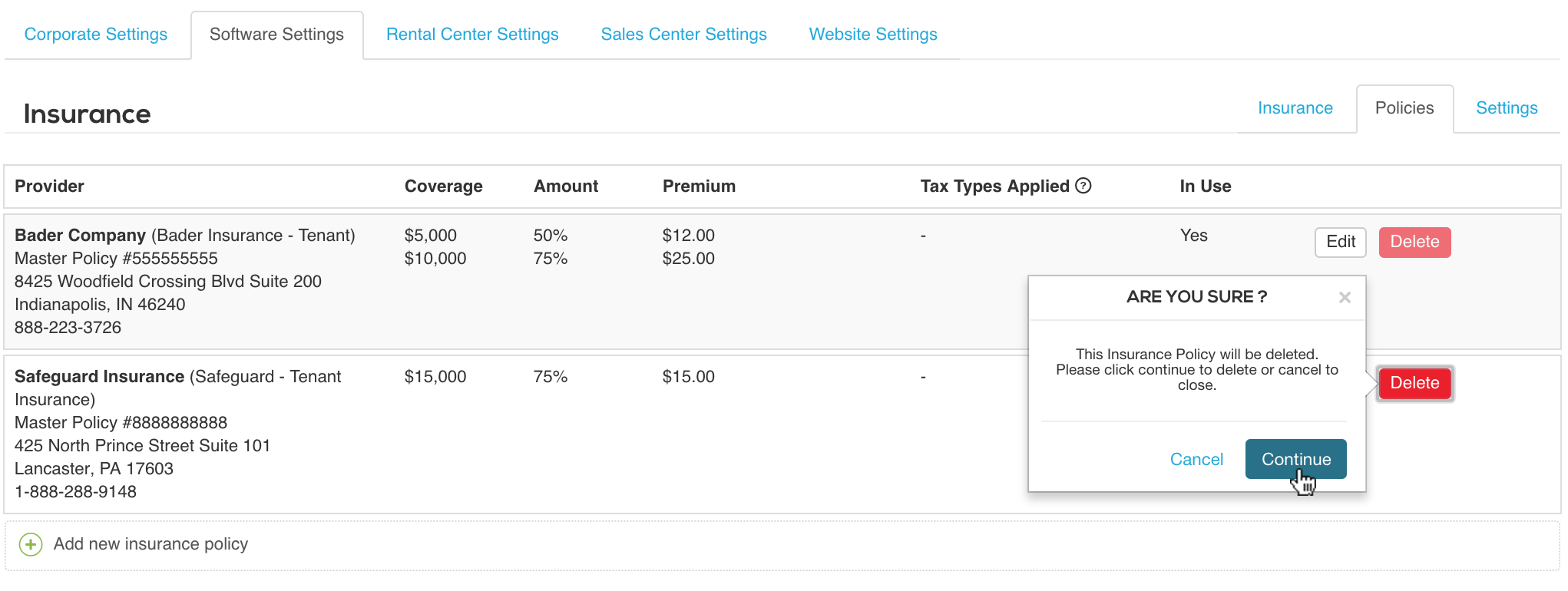Image resolution: width=1568 pixels, height=591 pixels.
Task: Click 425 North Prince Street address
Action: 142,445
